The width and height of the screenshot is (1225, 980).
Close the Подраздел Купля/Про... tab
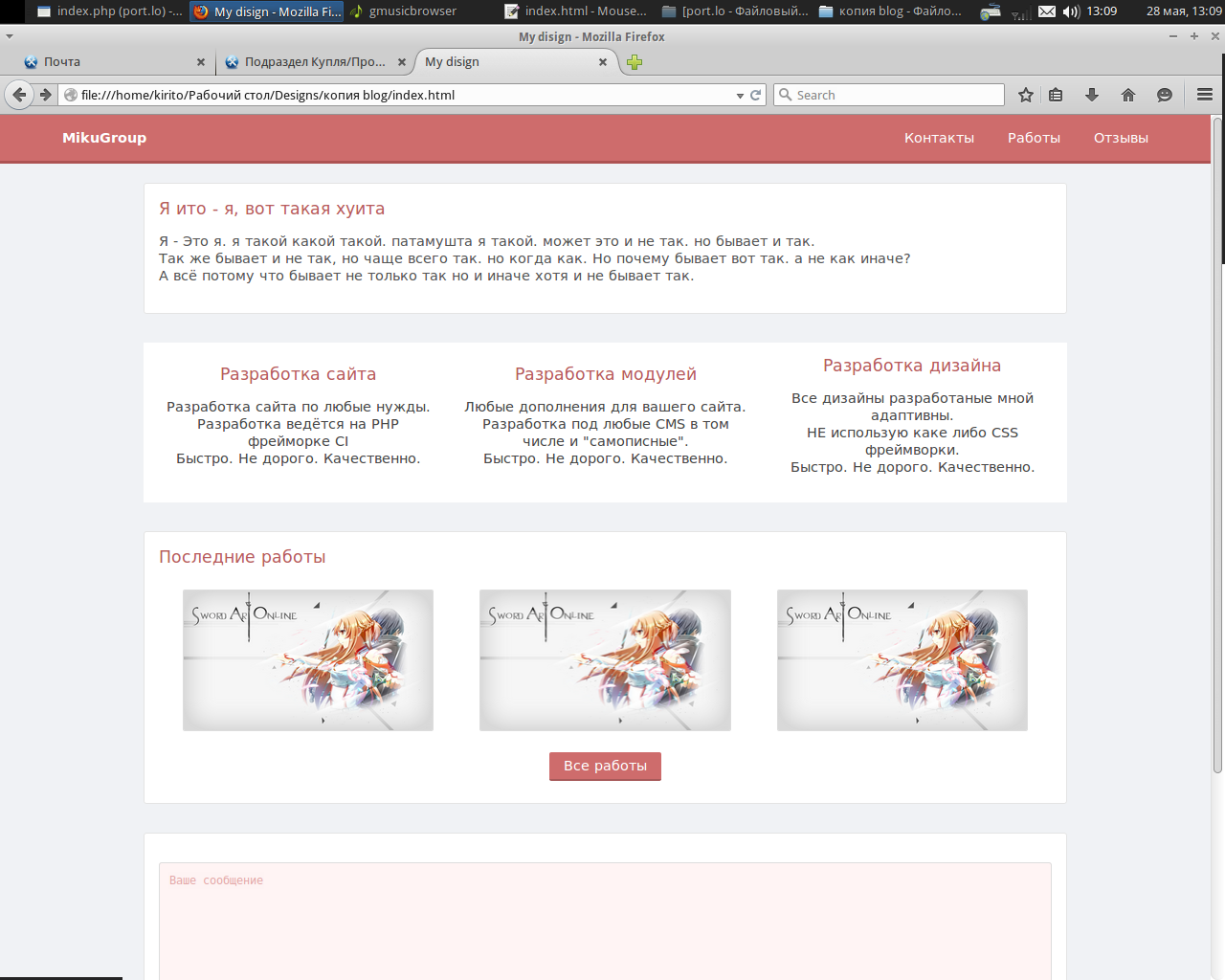click(x=402, y=62)
